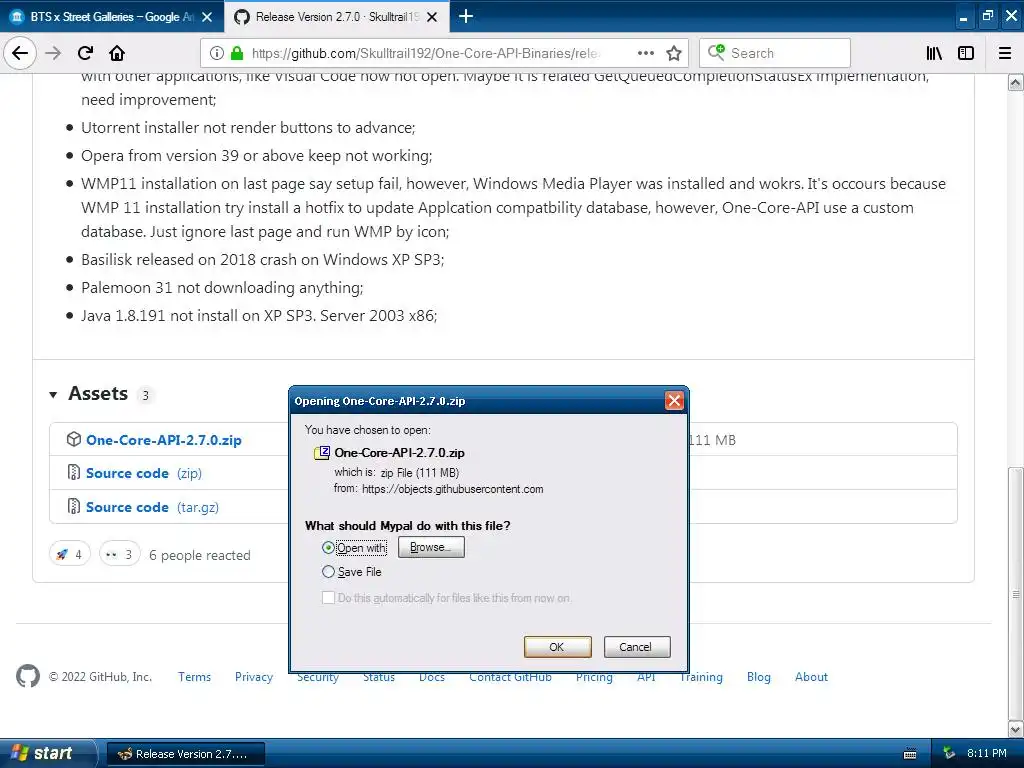This screenshot has width=1024, height=768.
Task: Open the Privacy footer link
Action: (254, 677)
